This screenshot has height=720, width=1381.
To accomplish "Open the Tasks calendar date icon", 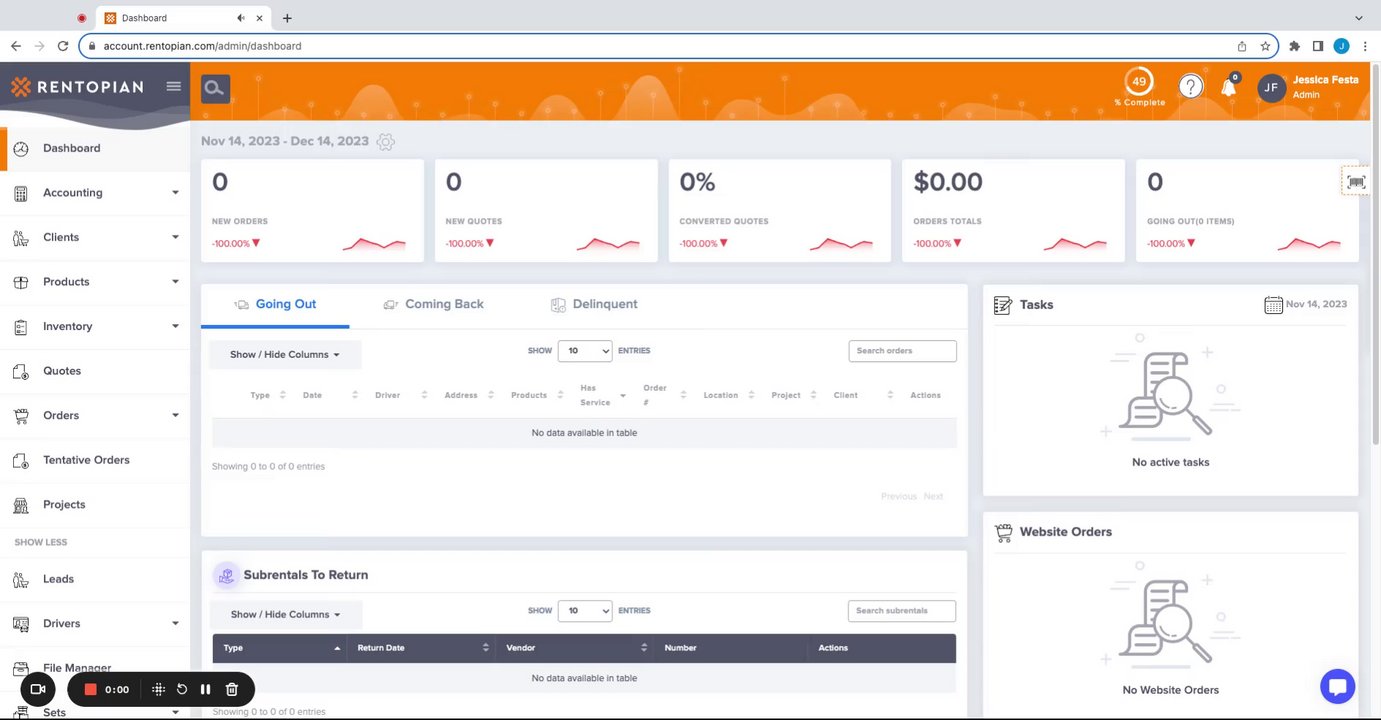I will coord(1273,305).
